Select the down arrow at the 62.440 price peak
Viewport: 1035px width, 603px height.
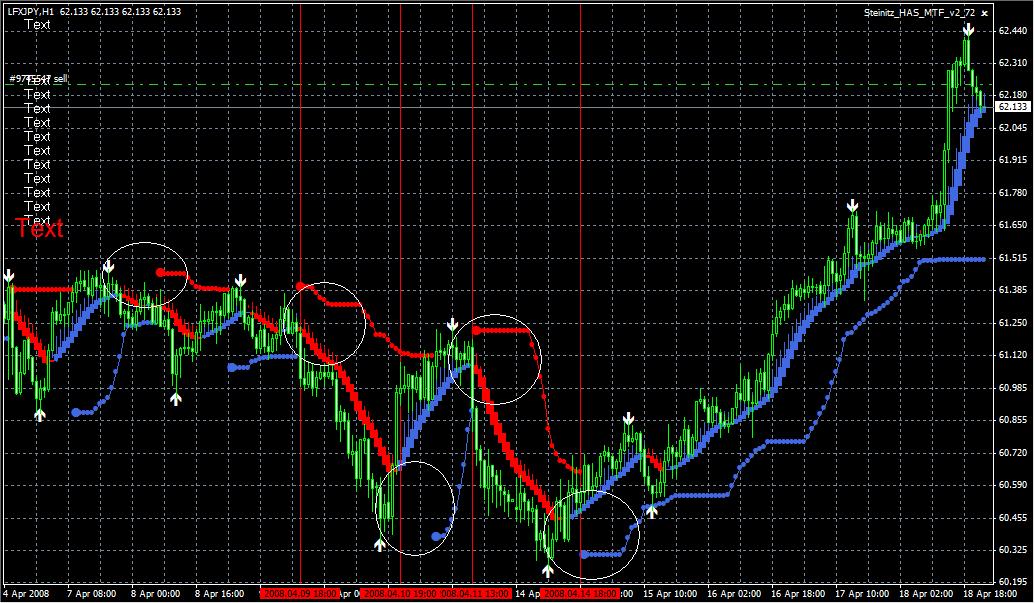click(x=968, y=30)
